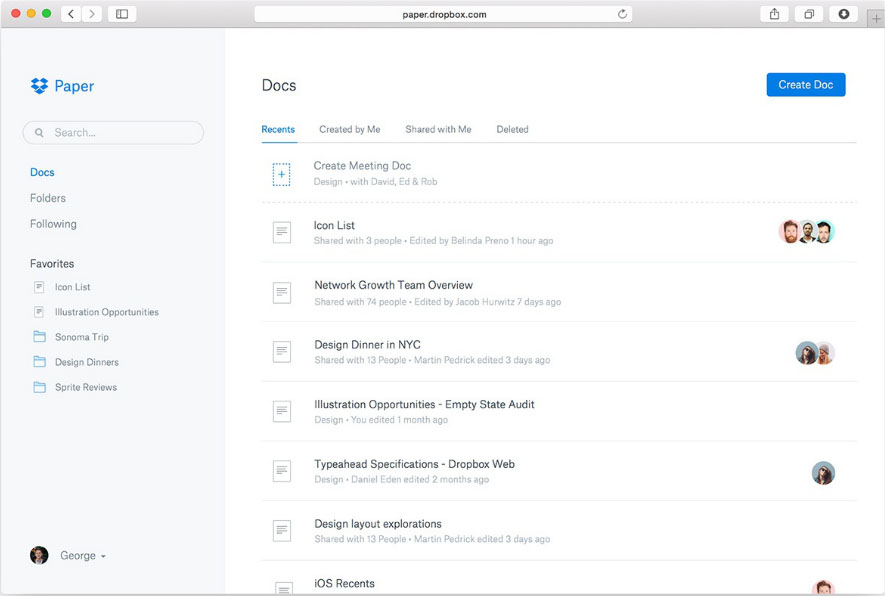885x596 pixels.
Task: Click document icon for Design Dinner in NYC
Action: pyautogui.click(x=282, y=352)
